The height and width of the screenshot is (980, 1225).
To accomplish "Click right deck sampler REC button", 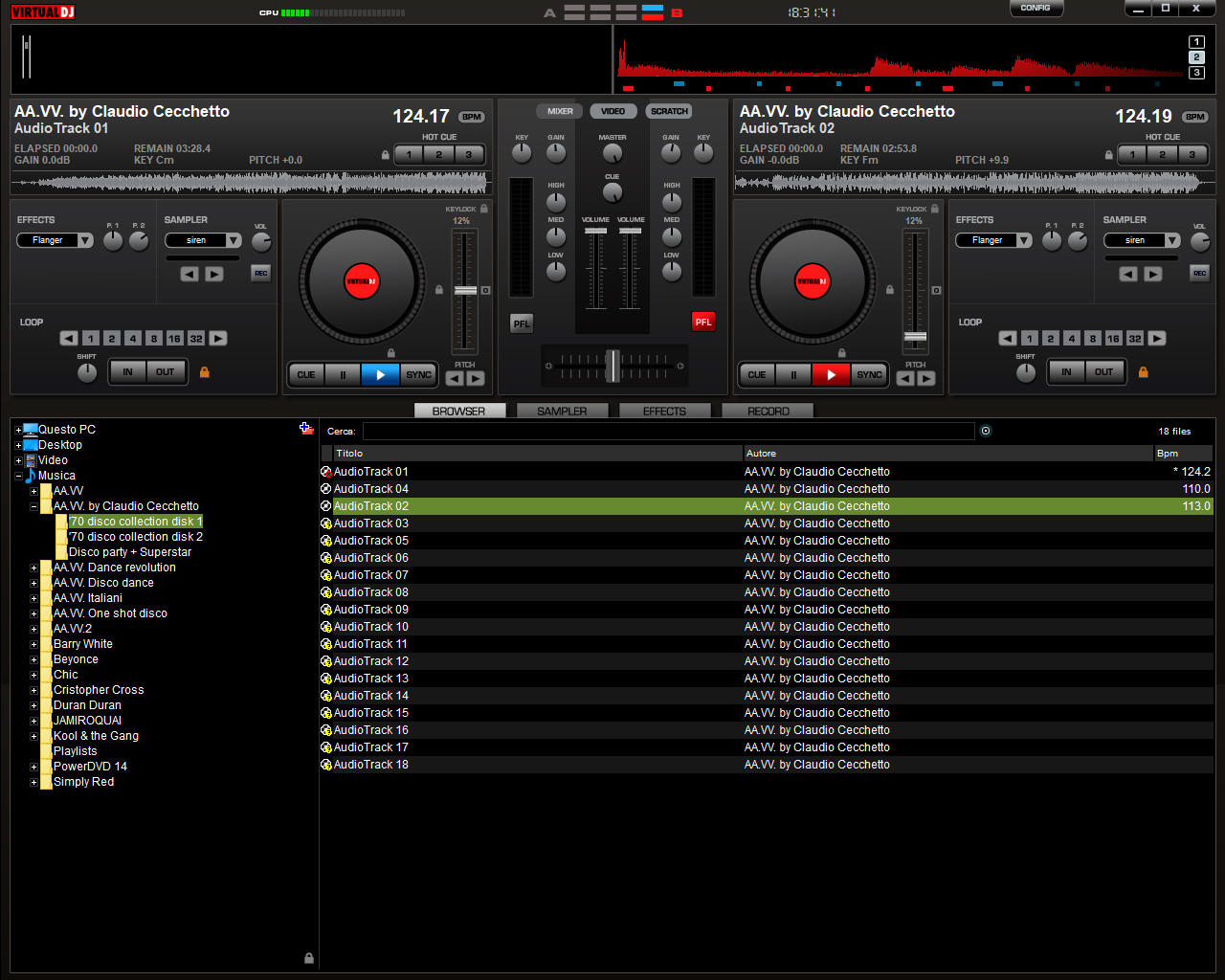I will (1199, 274).
